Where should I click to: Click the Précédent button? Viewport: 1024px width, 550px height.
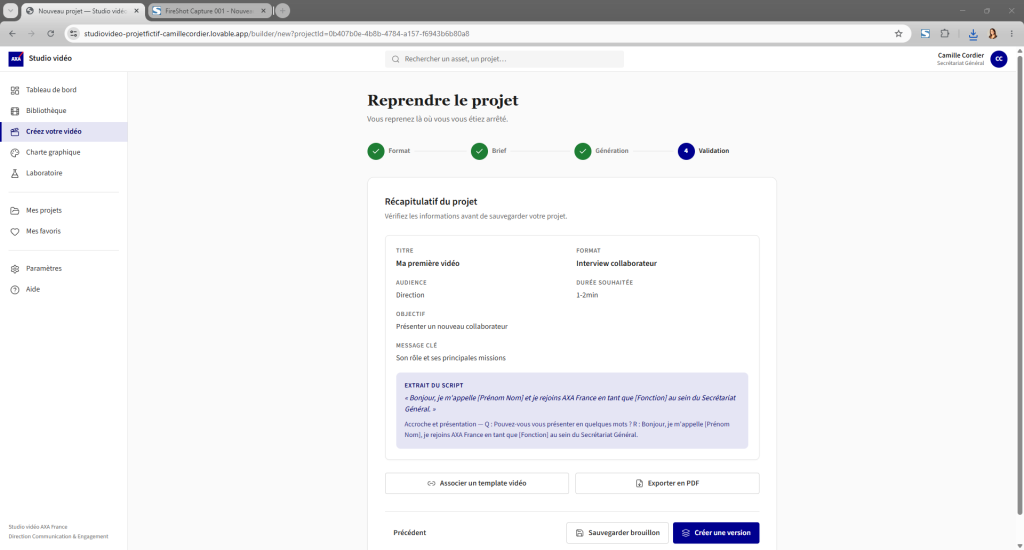click(x=409, y=533)
